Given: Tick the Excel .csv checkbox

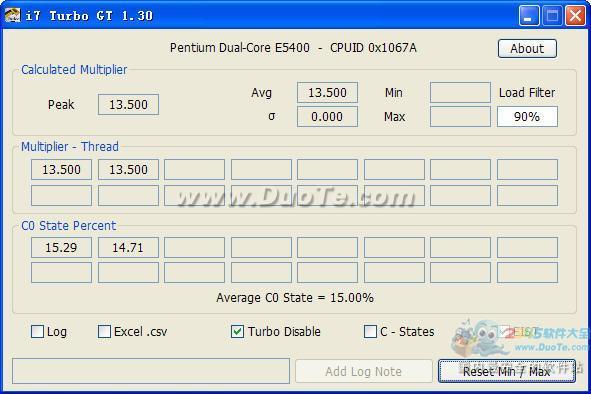Looking at the screenshot, I should (104, 332).
